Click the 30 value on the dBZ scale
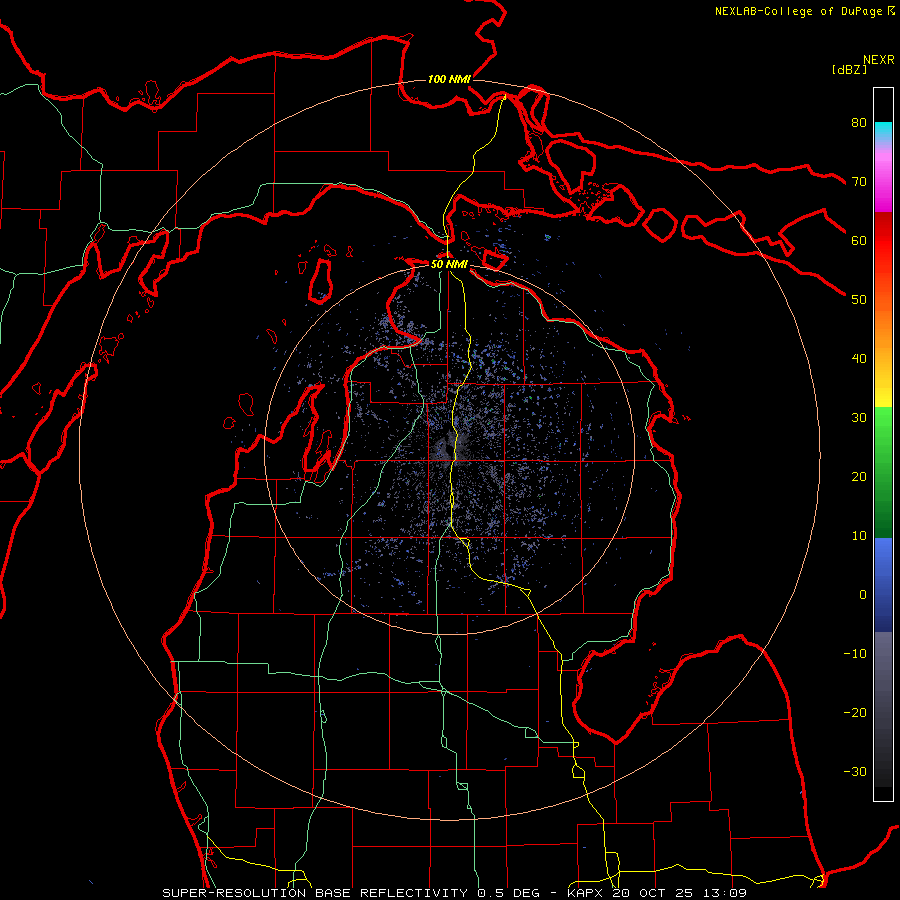This screenshot has width=900, height=900. pos(859,418)
